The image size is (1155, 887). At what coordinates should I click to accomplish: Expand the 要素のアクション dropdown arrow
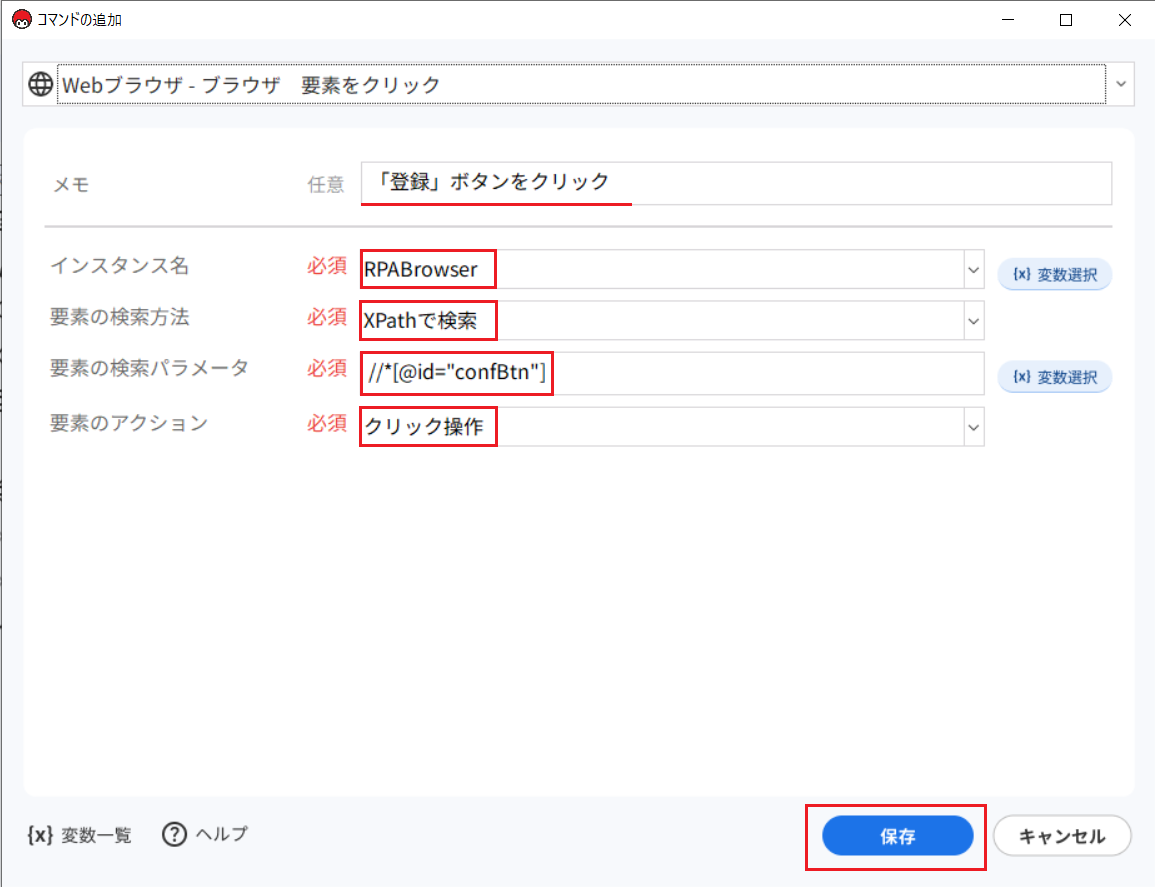[x=973, y=427]
